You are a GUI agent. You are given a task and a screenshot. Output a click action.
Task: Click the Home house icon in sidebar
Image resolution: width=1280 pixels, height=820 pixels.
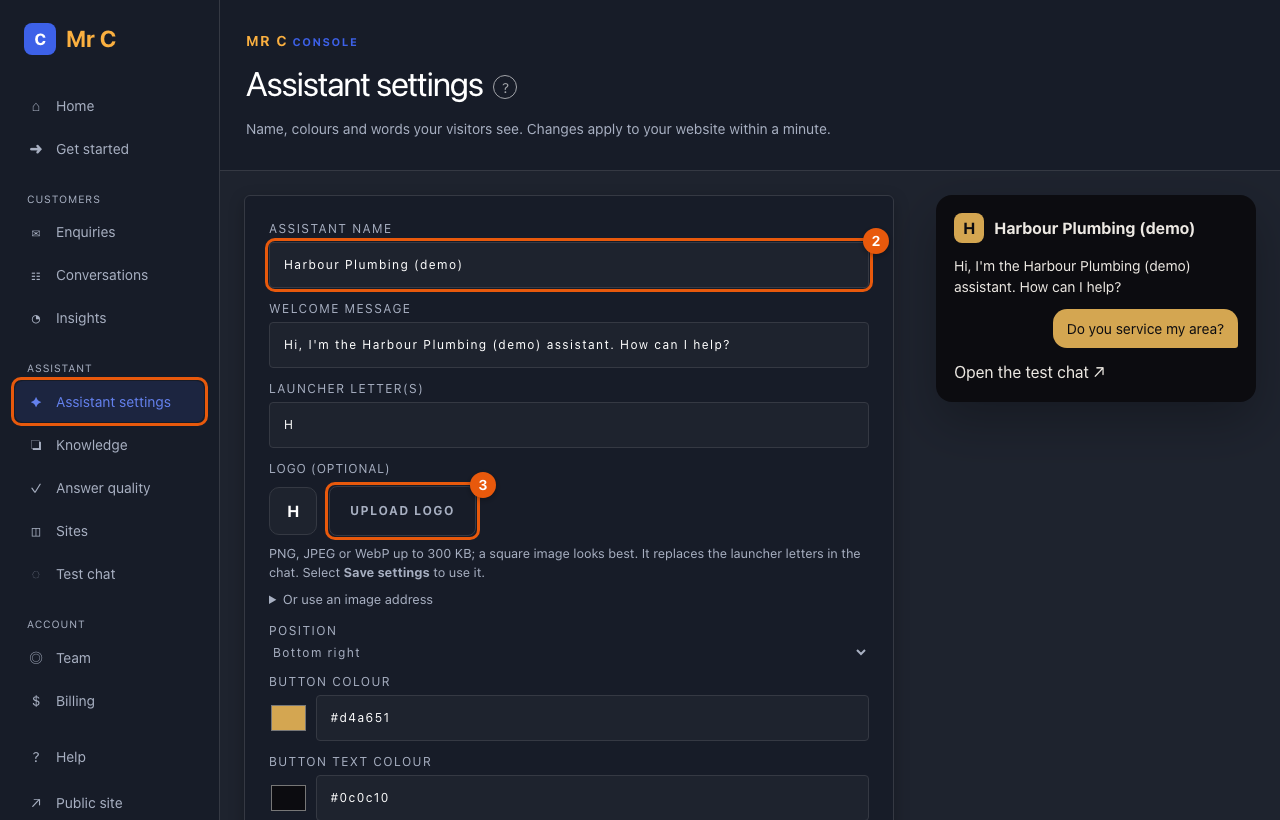click(x=36, y=106)
